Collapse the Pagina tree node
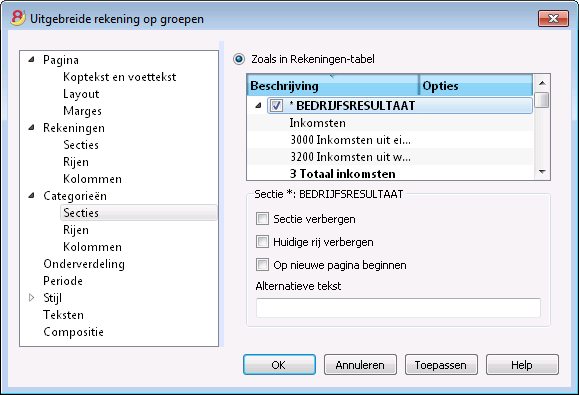This screenshot has width=579, height=395. click(x=32, y=59)
